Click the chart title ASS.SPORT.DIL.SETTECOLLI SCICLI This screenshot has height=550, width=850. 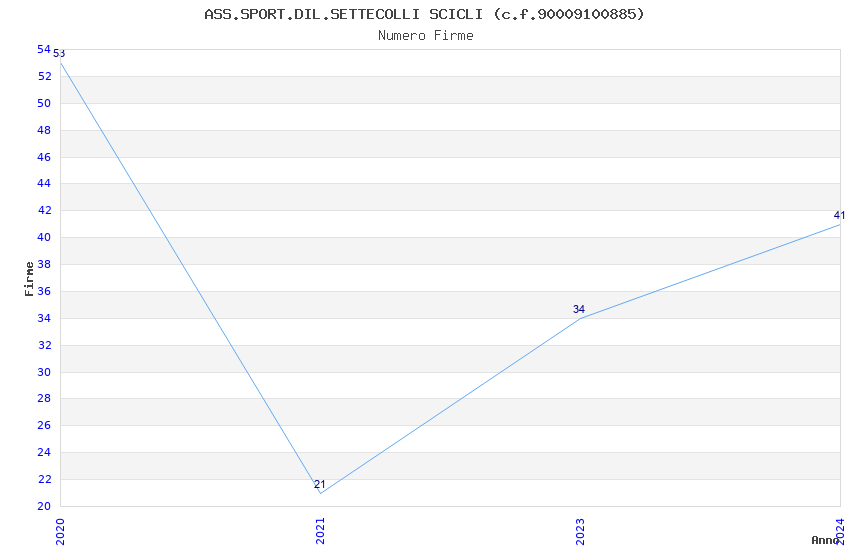[424, 14]
